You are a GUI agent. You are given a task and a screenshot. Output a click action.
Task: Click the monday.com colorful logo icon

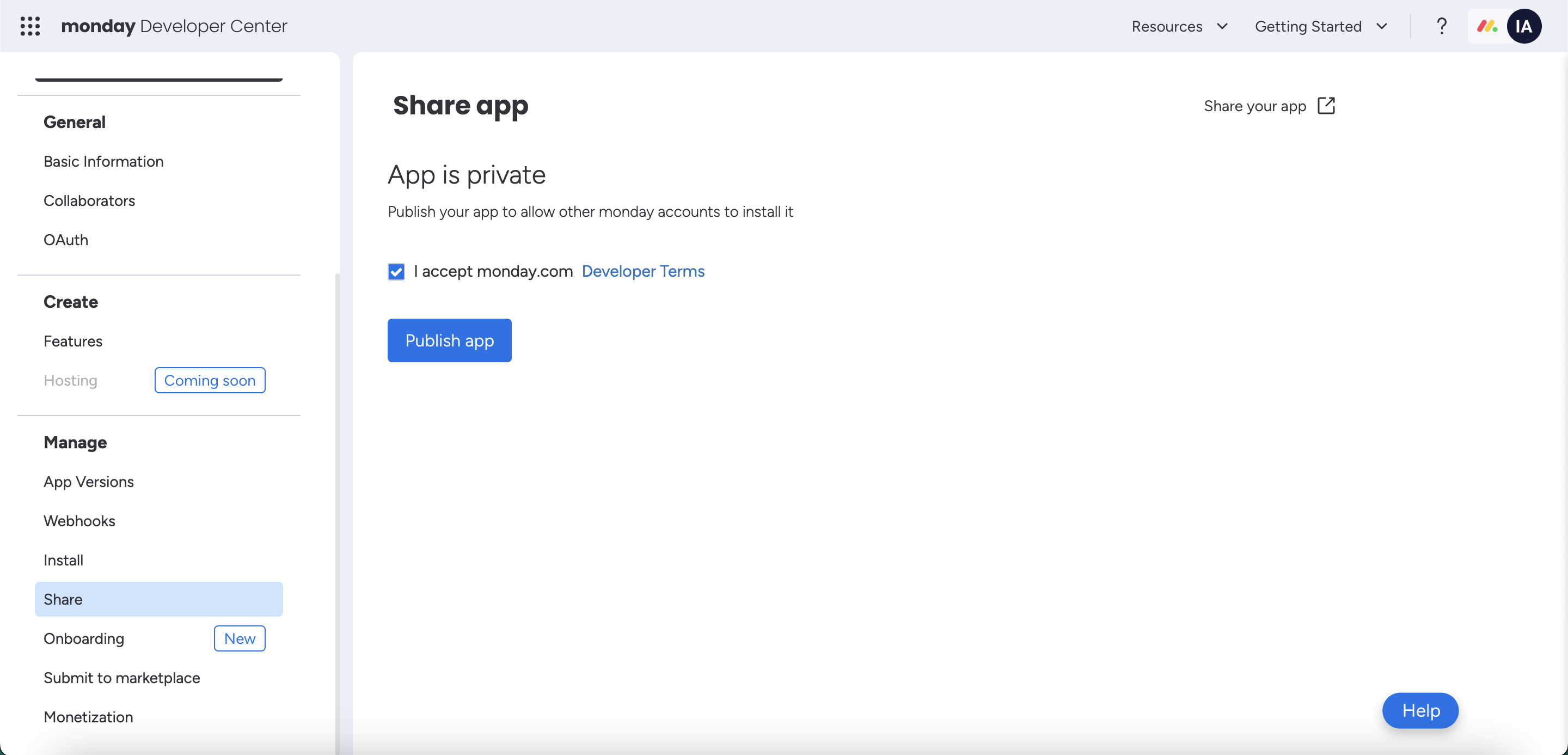[x=1486, y=26]
